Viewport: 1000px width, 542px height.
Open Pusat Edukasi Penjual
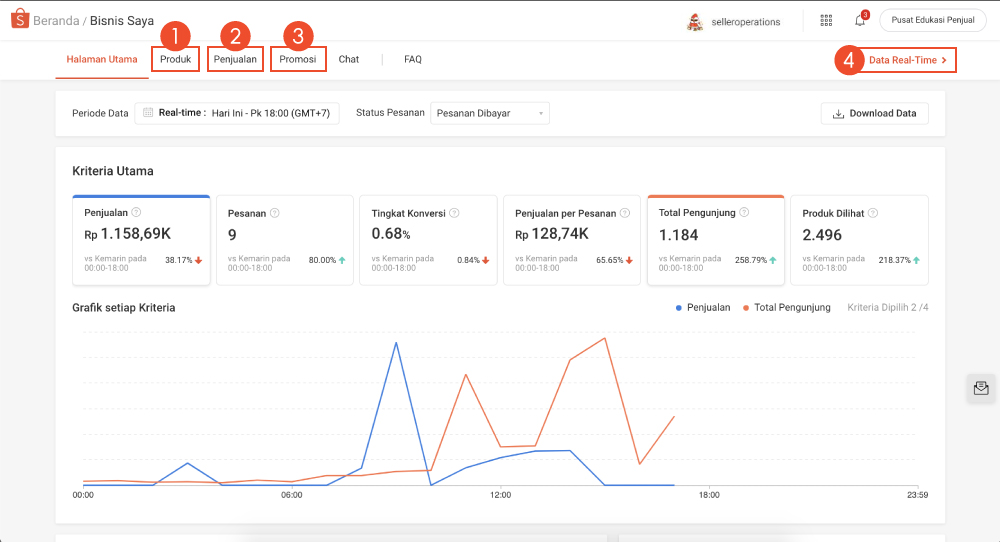932,20
